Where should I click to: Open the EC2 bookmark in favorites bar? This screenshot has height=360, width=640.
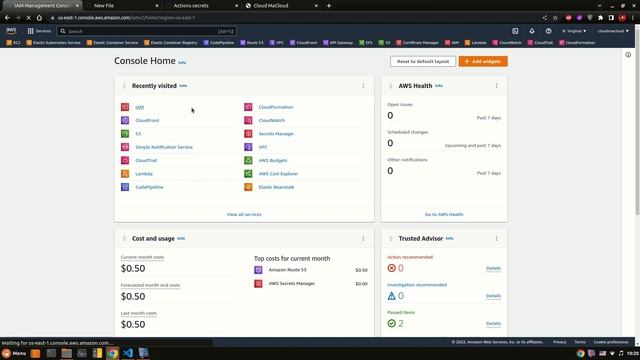click(13, 42)
